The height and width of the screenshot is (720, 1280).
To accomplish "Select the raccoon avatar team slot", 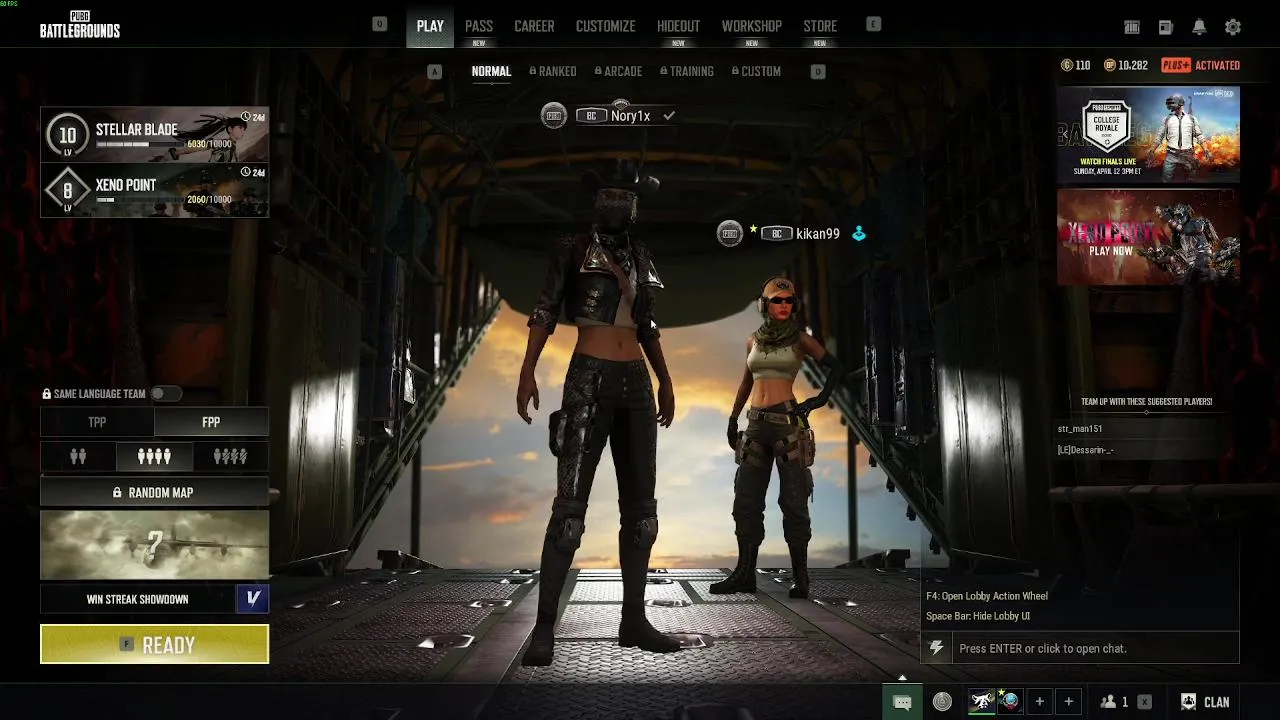I will pyautogui.click(x=983, y=702).
